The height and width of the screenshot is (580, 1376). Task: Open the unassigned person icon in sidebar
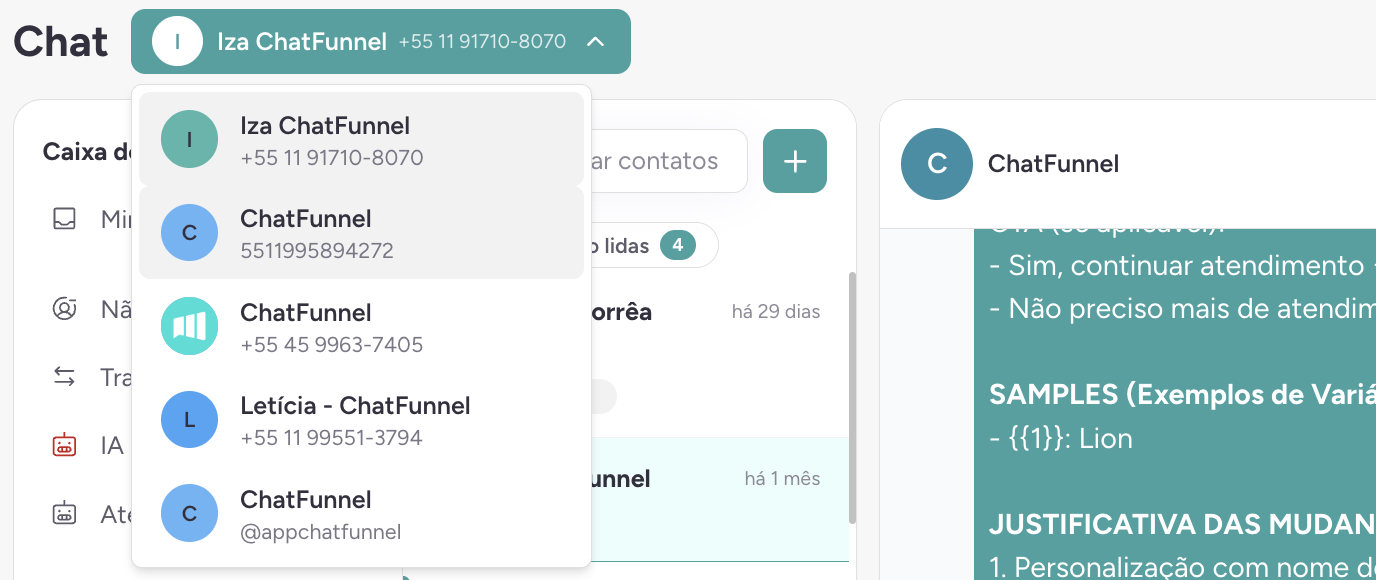coord(65,309)
